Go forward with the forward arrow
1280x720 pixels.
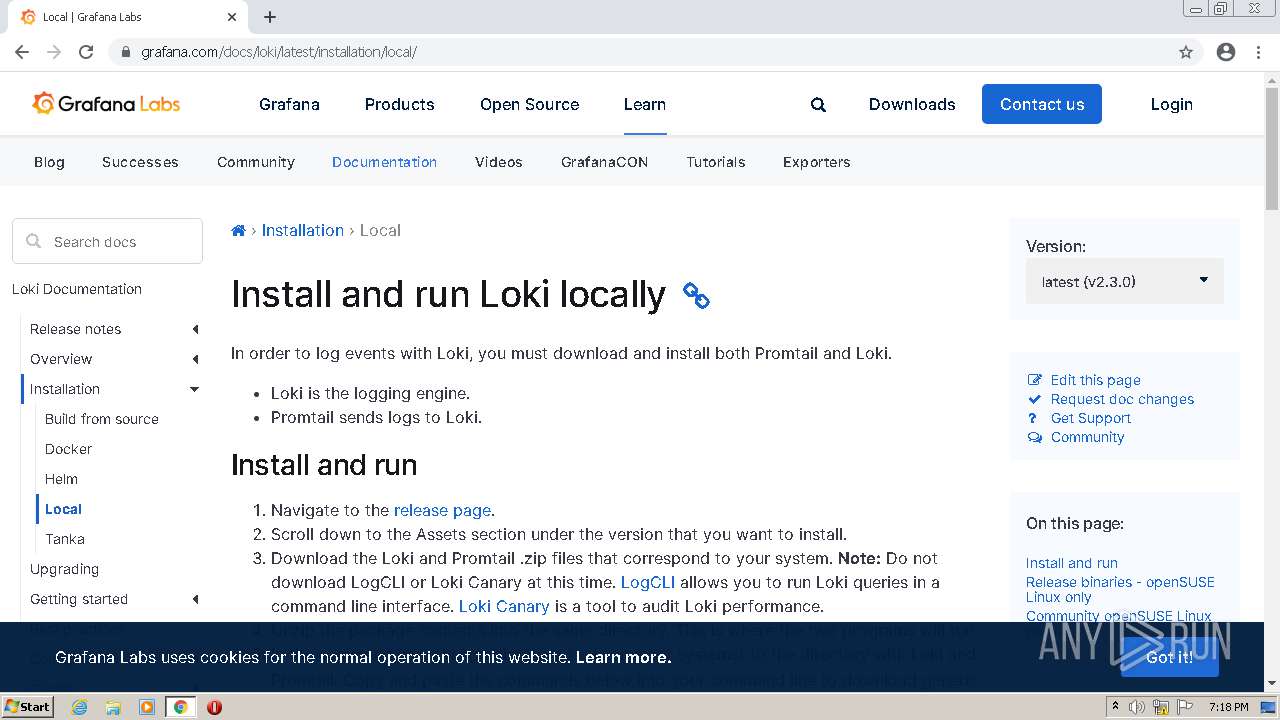(x=54, y=52)
